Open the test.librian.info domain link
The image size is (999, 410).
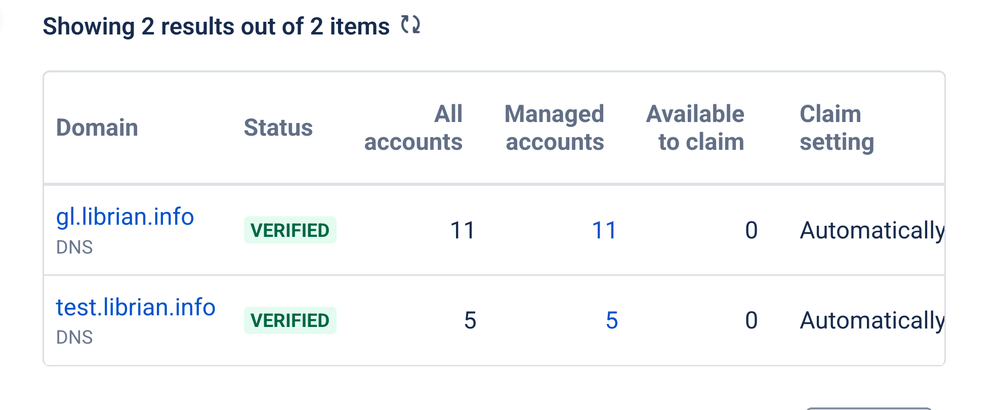pos(136,308)
